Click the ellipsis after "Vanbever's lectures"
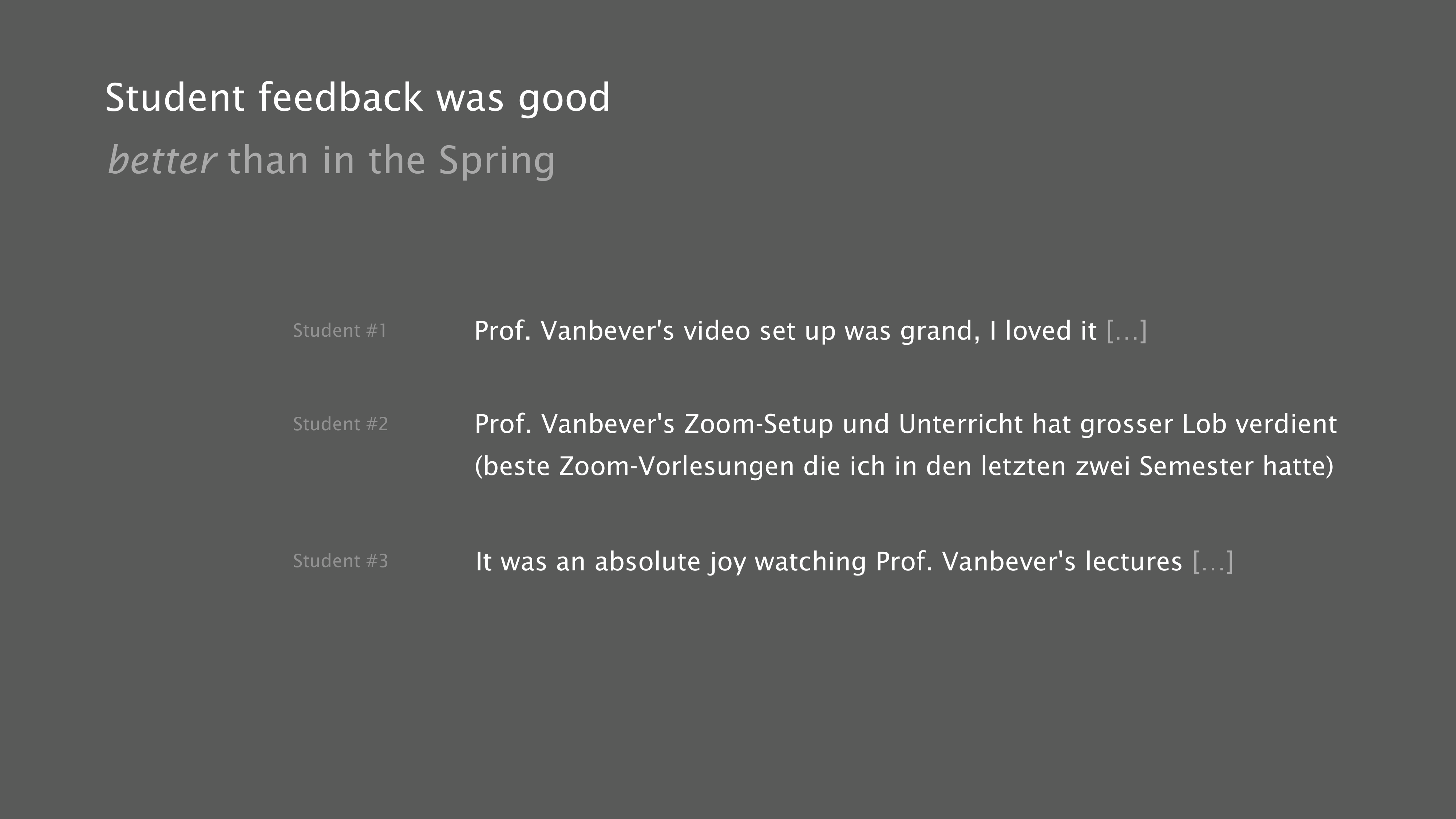Viewport: 1456px width, 819px height. tap(1213, 561)
